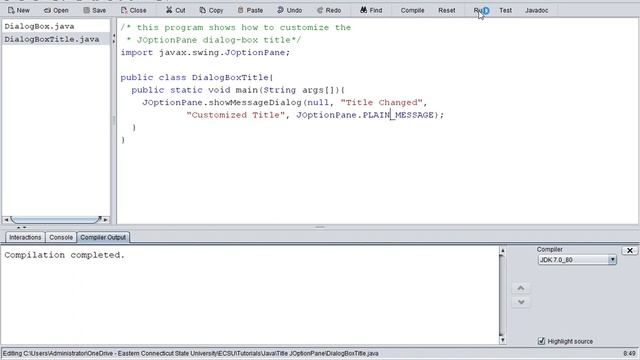Go to next error with down arrow
The width and height of the screenshot is (640, 360).
(x=521, y=302)
